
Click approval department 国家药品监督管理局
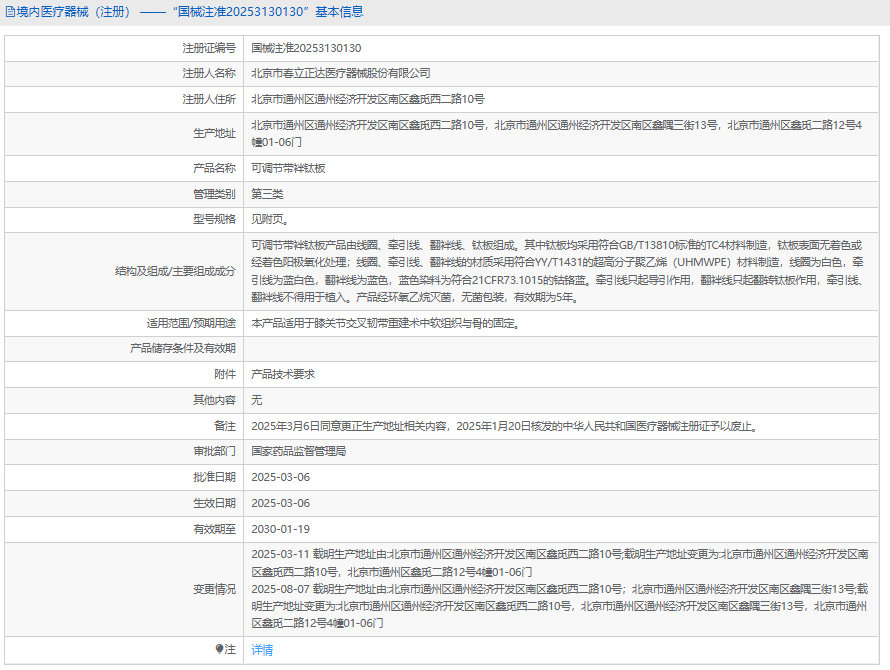click(298, 452)
